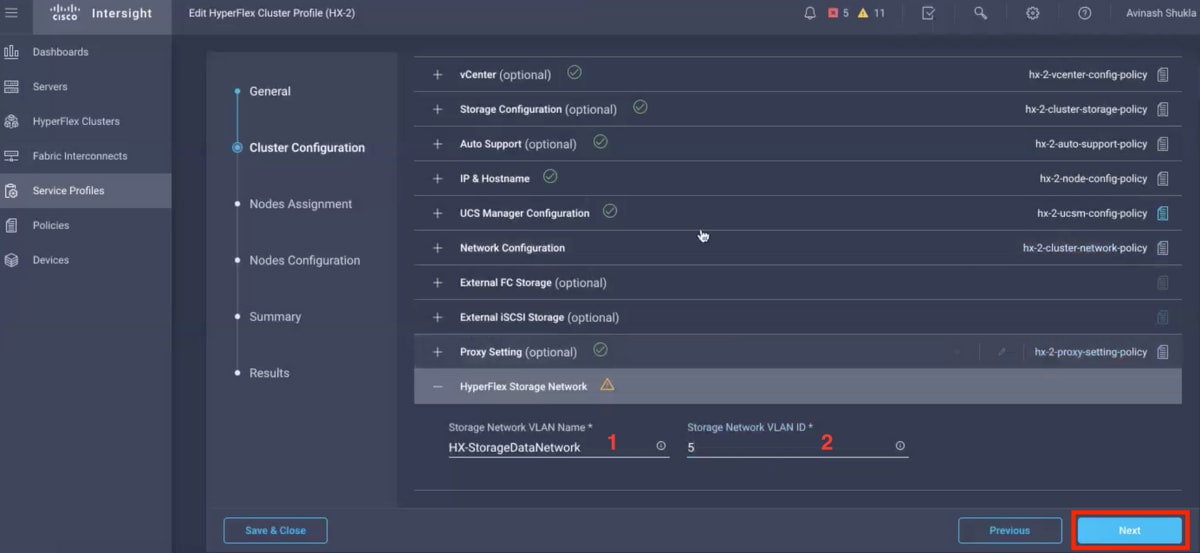
Task: Open policy icon for hx-2-ucsm-config-policy
Action: tap(1163, 213)
